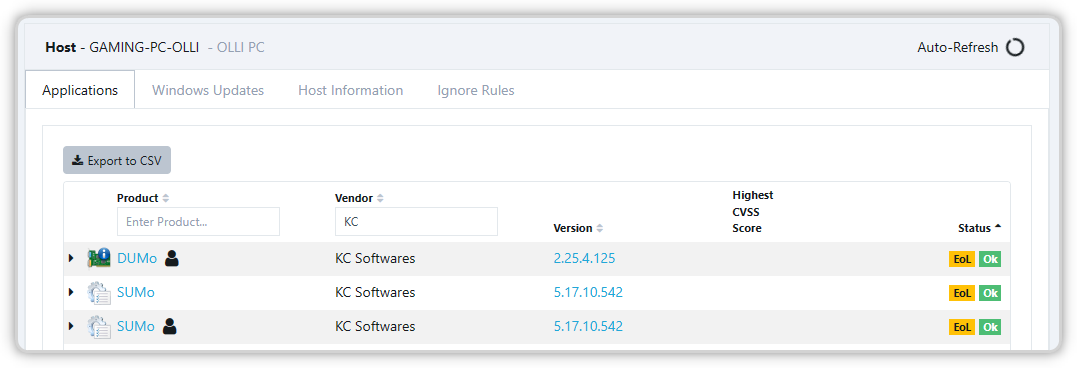This screenshot has height=368, width=1077.
Task: Click host name GAMING-PC-OLLI
Action: (x=144, y=47)
